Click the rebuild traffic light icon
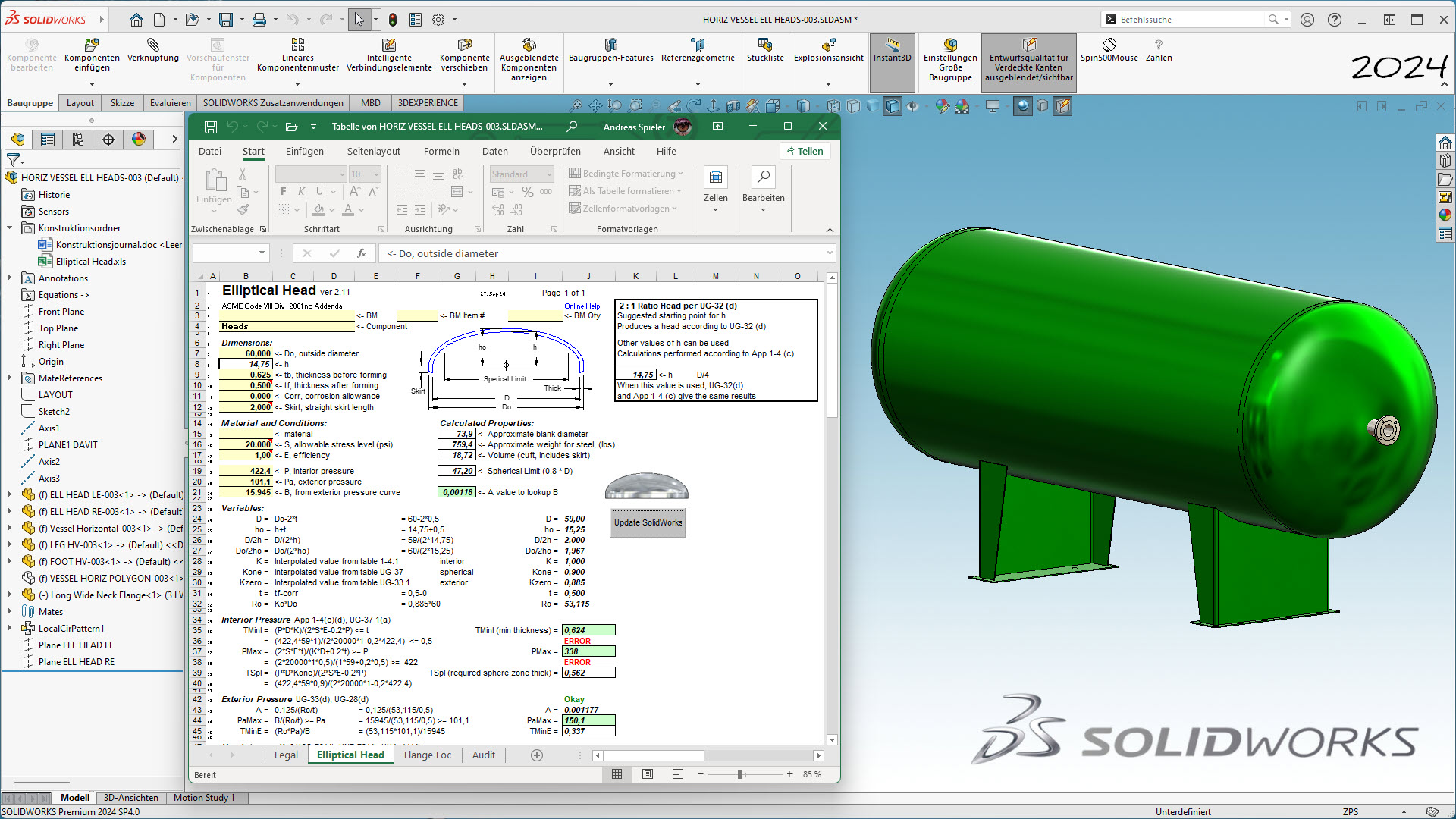 392,20
